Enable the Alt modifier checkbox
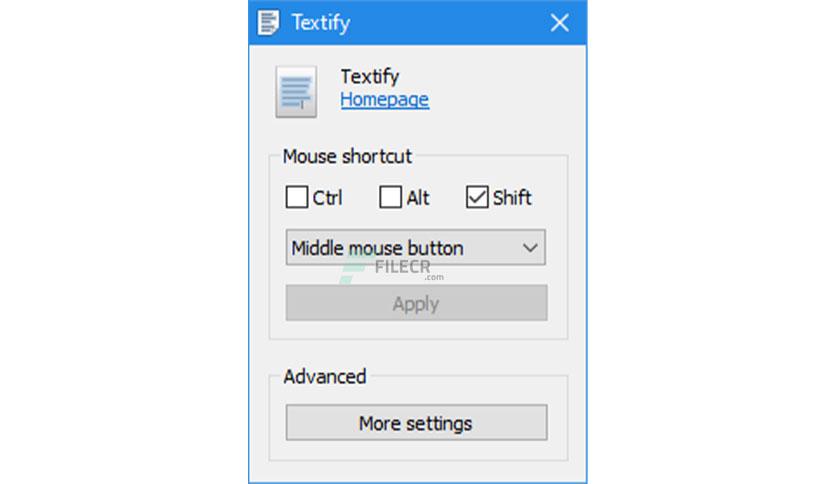The height and width of the screenshot is (484, 836). 390,198
